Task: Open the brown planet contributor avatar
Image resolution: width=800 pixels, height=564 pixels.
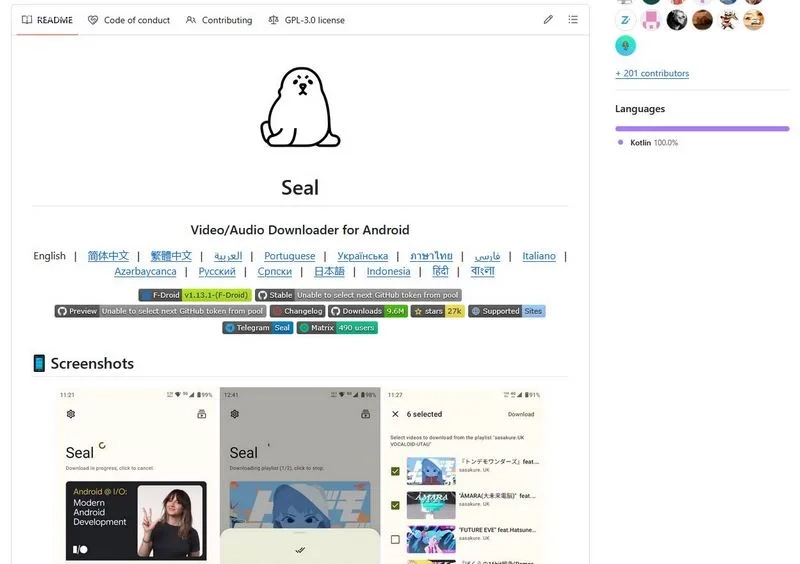Action: tap(702, 20)
